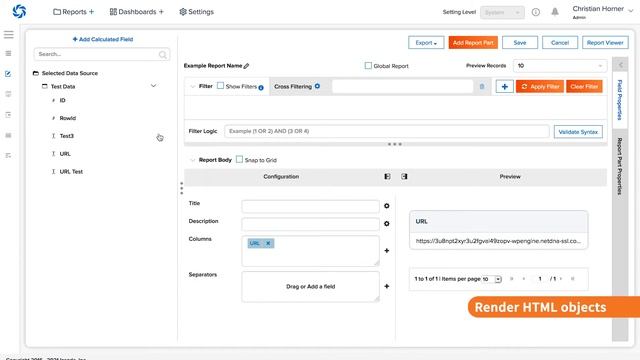Enable the Show Filters checkbox
Screen dimensions: 640x360
coord(220,86)
